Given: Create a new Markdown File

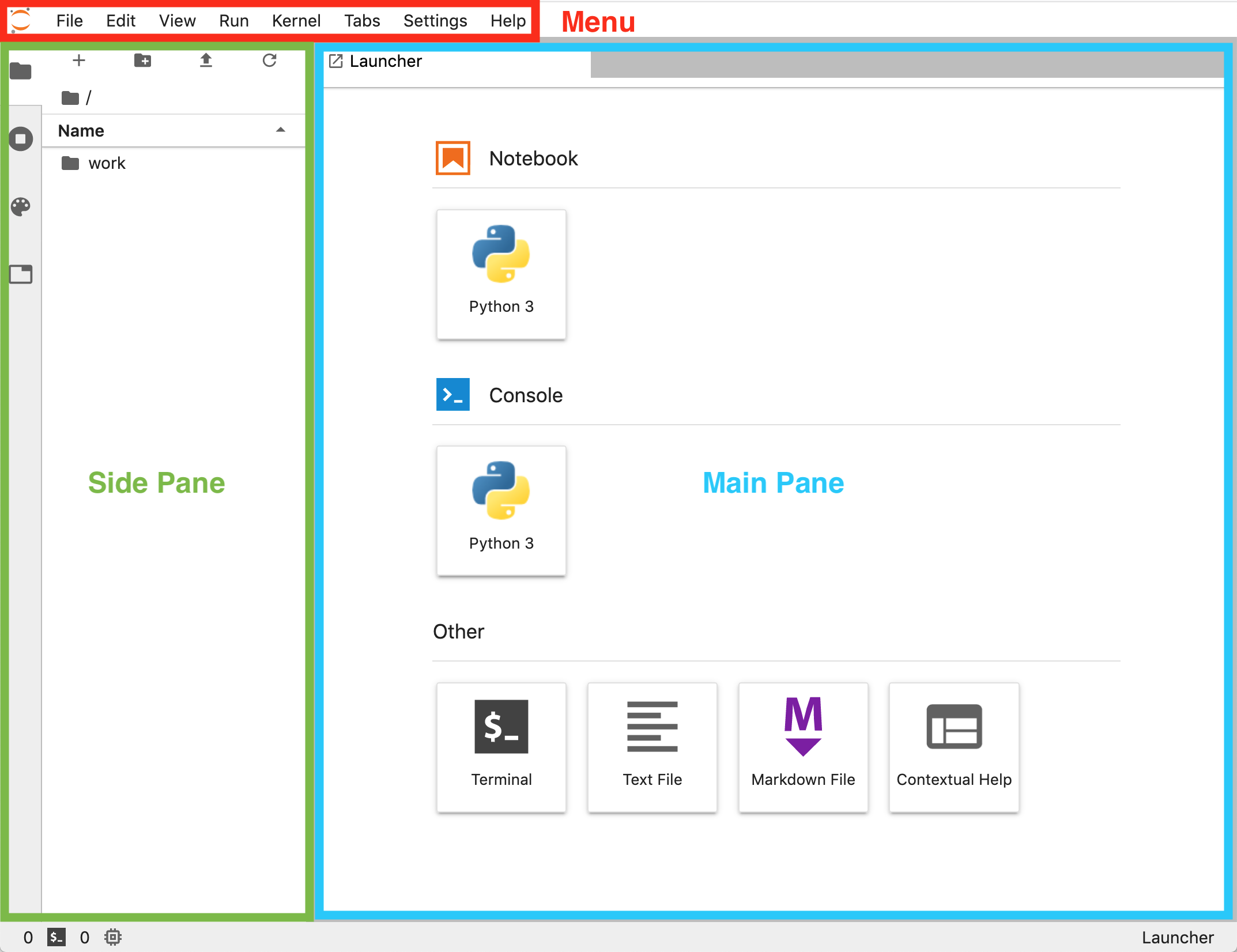Looking at the screenshot, I should click(803, 747).
